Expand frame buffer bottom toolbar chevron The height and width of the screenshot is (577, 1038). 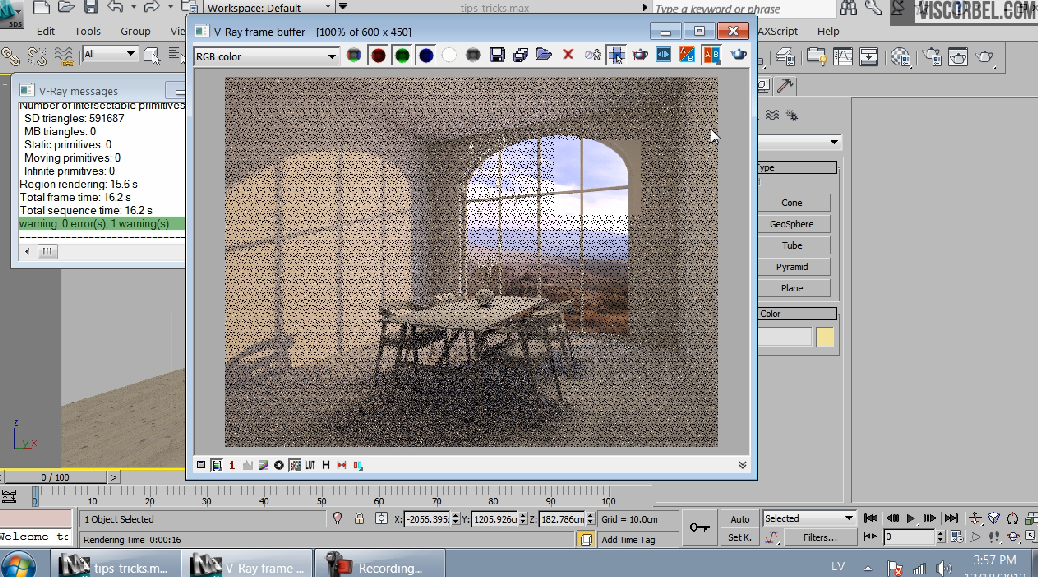click(x=742, y=465)
